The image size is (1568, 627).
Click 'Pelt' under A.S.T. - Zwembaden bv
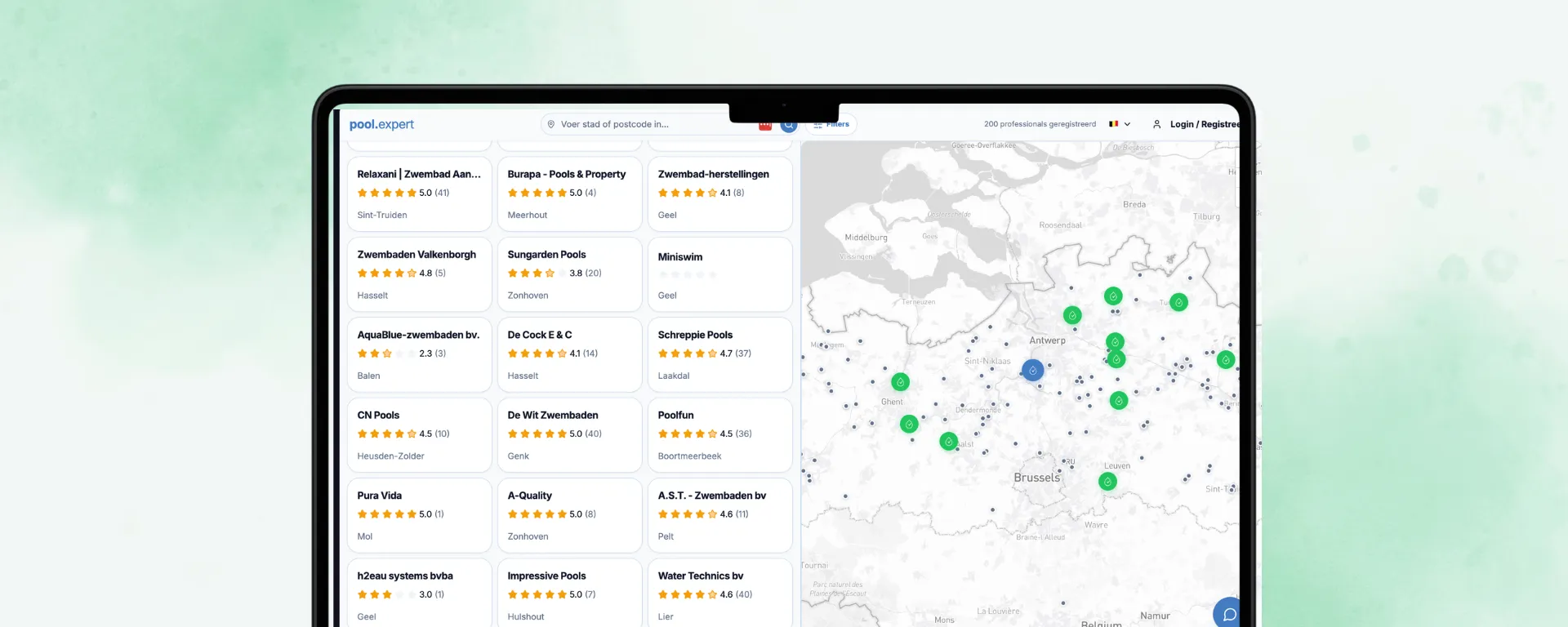click(666, 536)
